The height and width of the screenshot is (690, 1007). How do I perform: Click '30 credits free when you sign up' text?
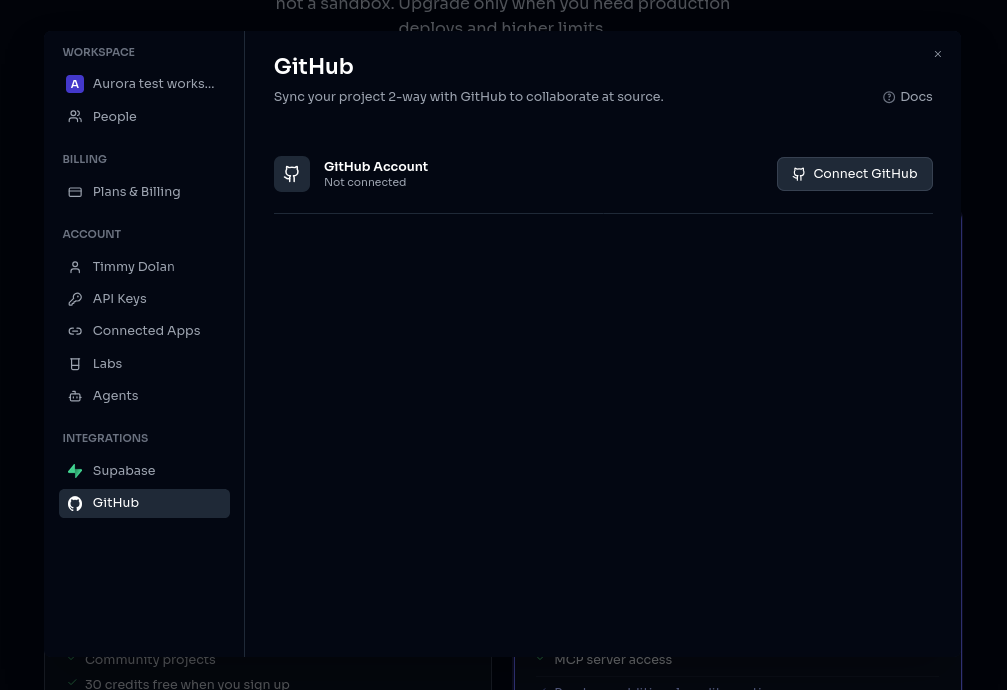[x=187, y=684]
